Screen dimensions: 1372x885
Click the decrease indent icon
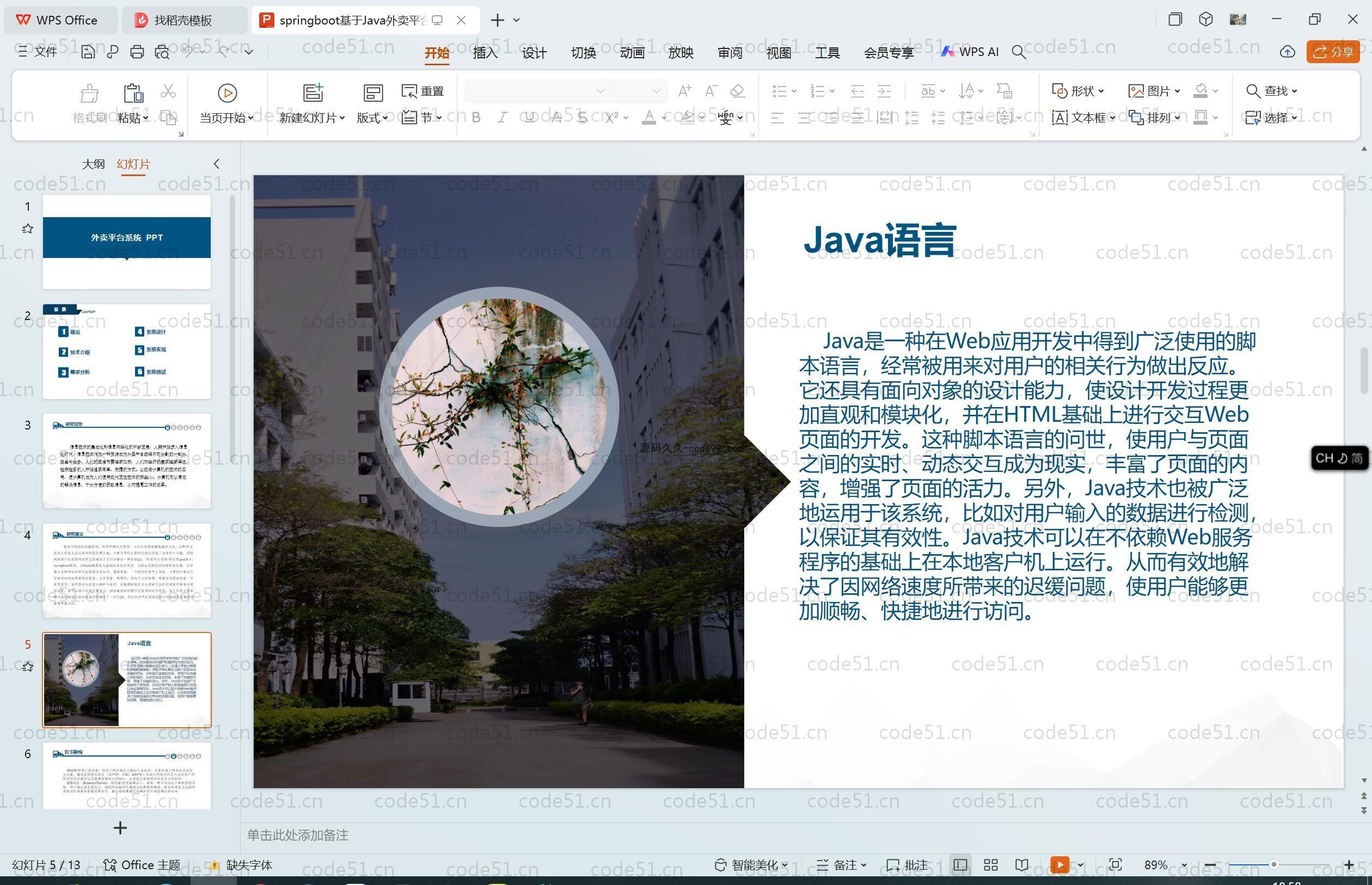[857, 91]
